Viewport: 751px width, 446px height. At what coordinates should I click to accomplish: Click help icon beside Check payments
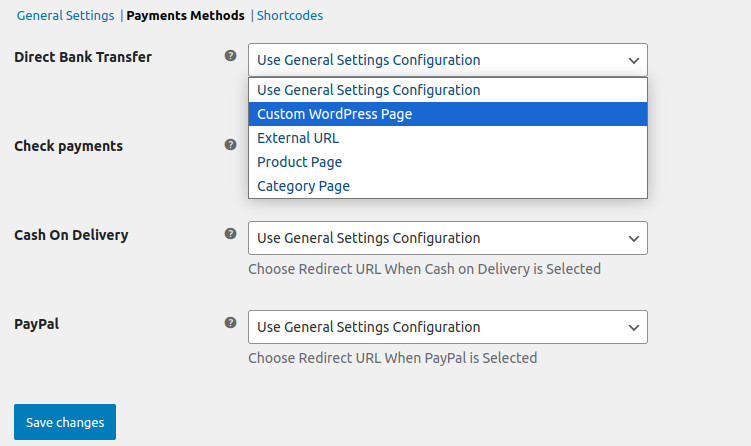click(x=231, y=145)
